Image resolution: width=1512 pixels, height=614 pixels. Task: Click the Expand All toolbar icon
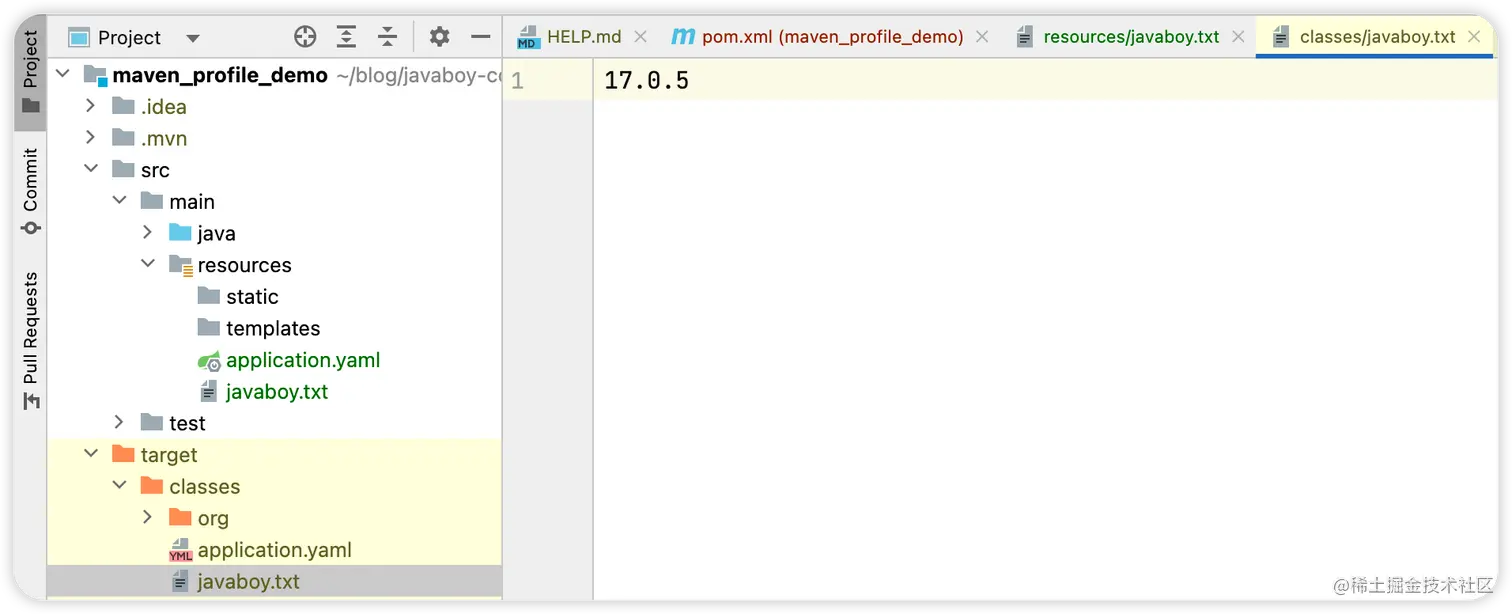346,37
